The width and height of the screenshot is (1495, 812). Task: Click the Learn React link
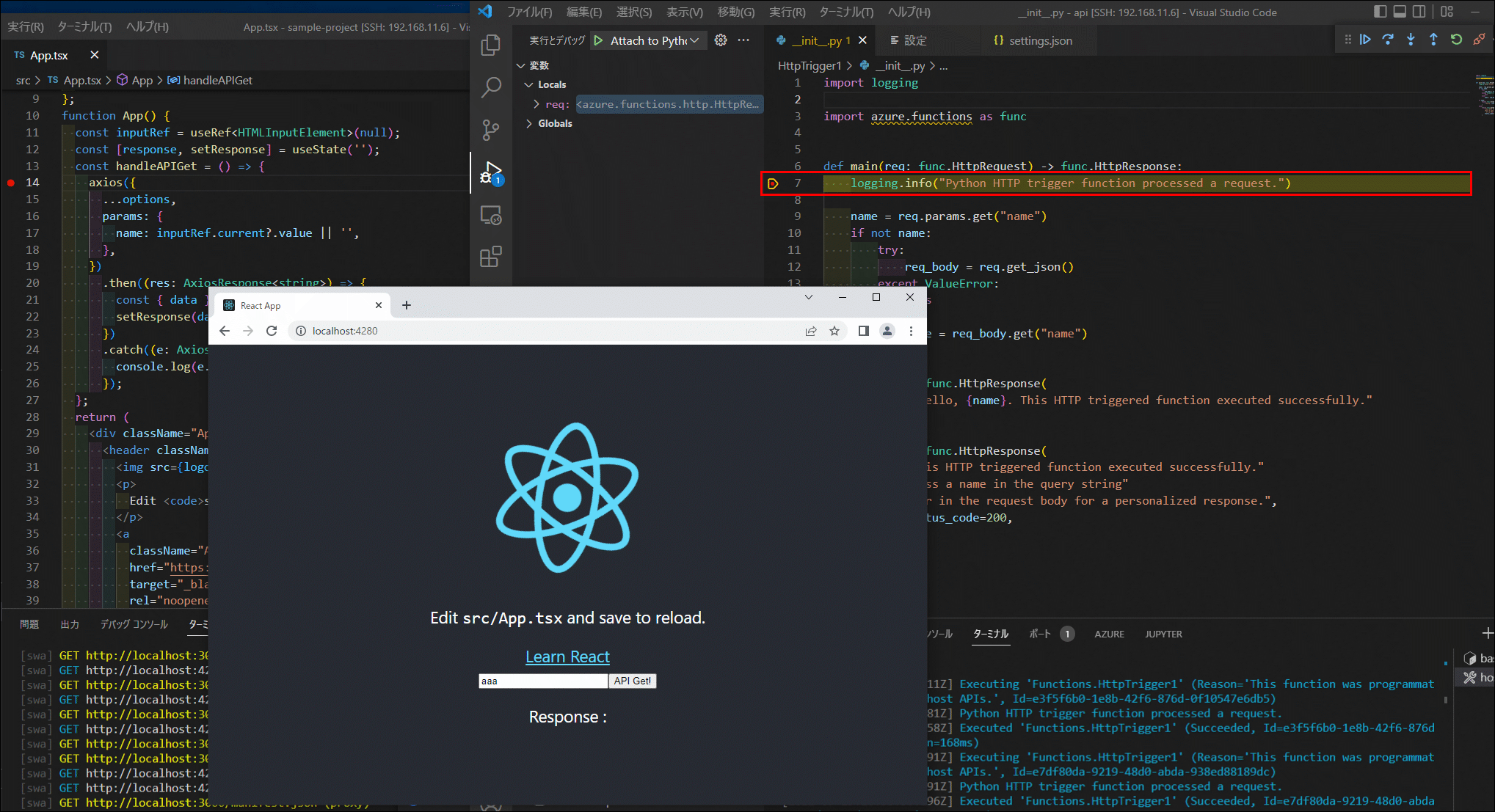click(x=567, y=656)
